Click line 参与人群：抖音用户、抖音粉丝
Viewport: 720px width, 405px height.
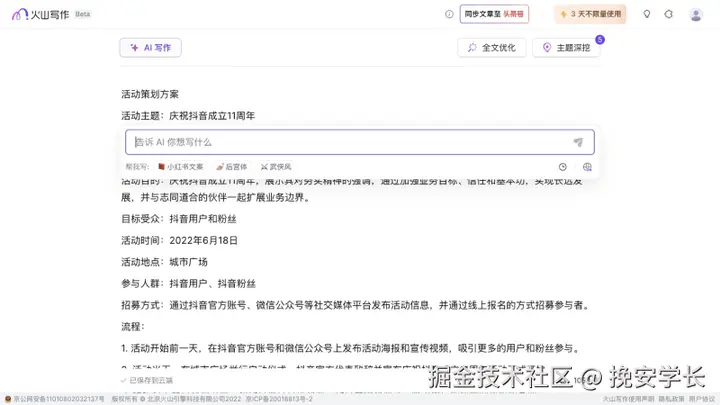tap(188, 284)
